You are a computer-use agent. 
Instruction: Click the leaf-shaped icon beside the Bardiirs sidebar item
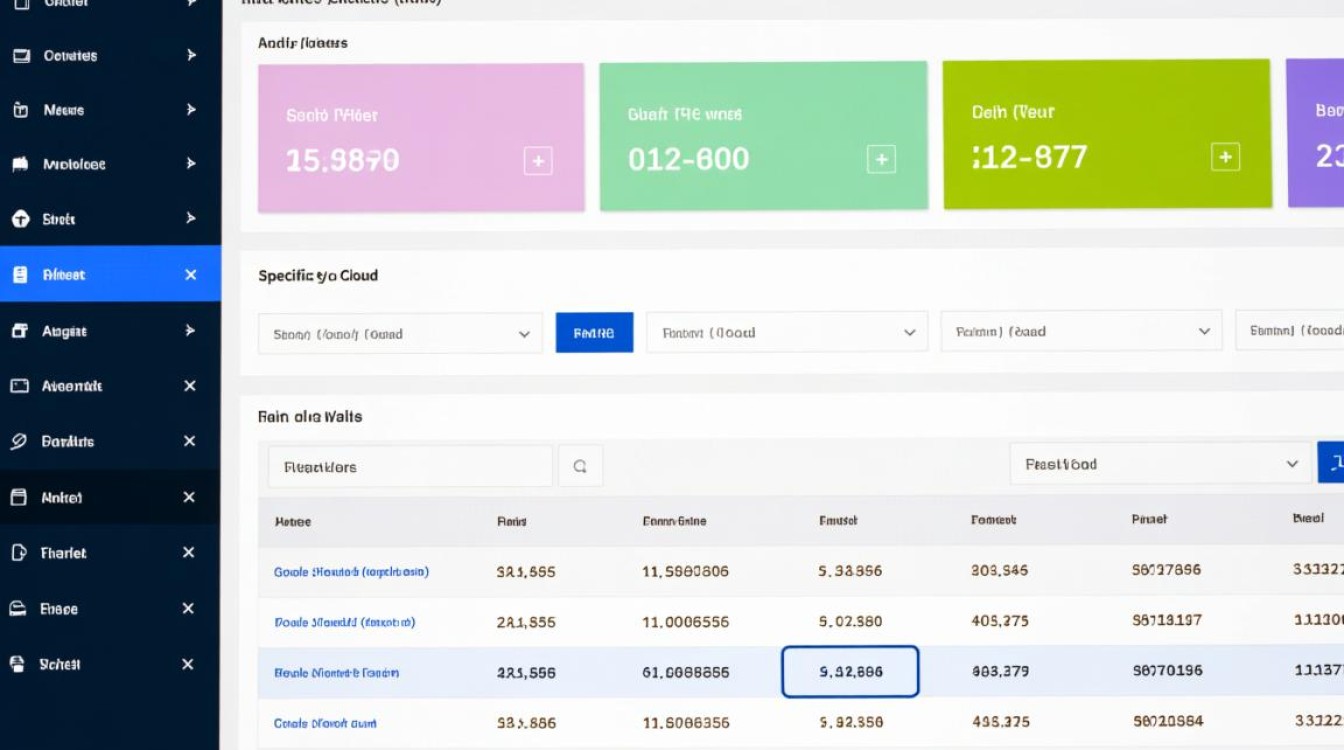(19, 441)
